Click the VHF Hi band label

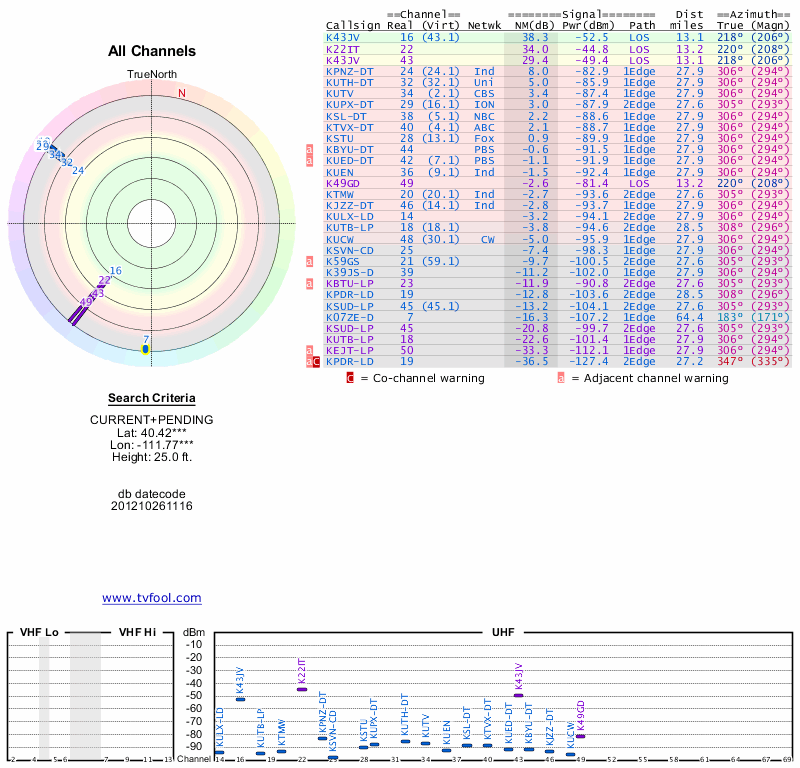(x=138, y=632)
